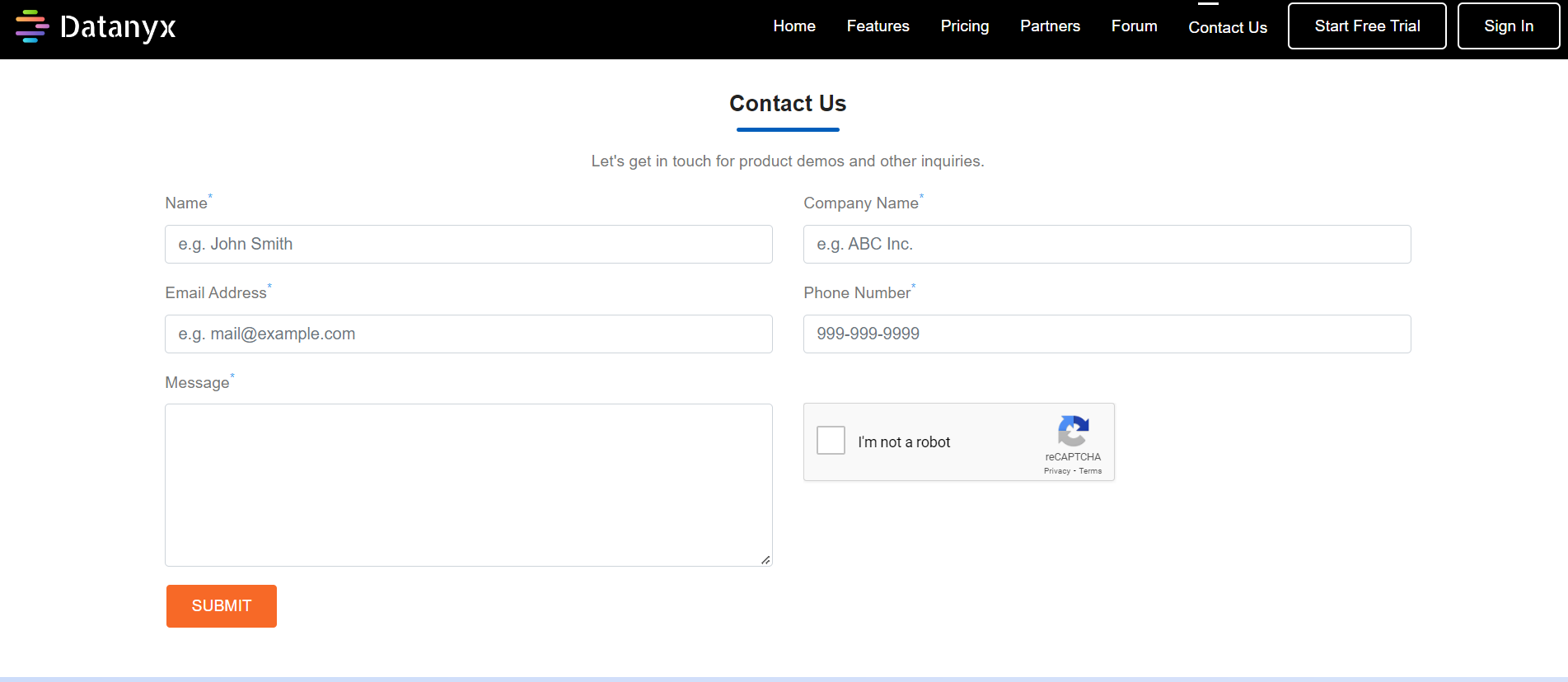
Task: Check the I'm not a robot checkbox
Action: (831, 441)
